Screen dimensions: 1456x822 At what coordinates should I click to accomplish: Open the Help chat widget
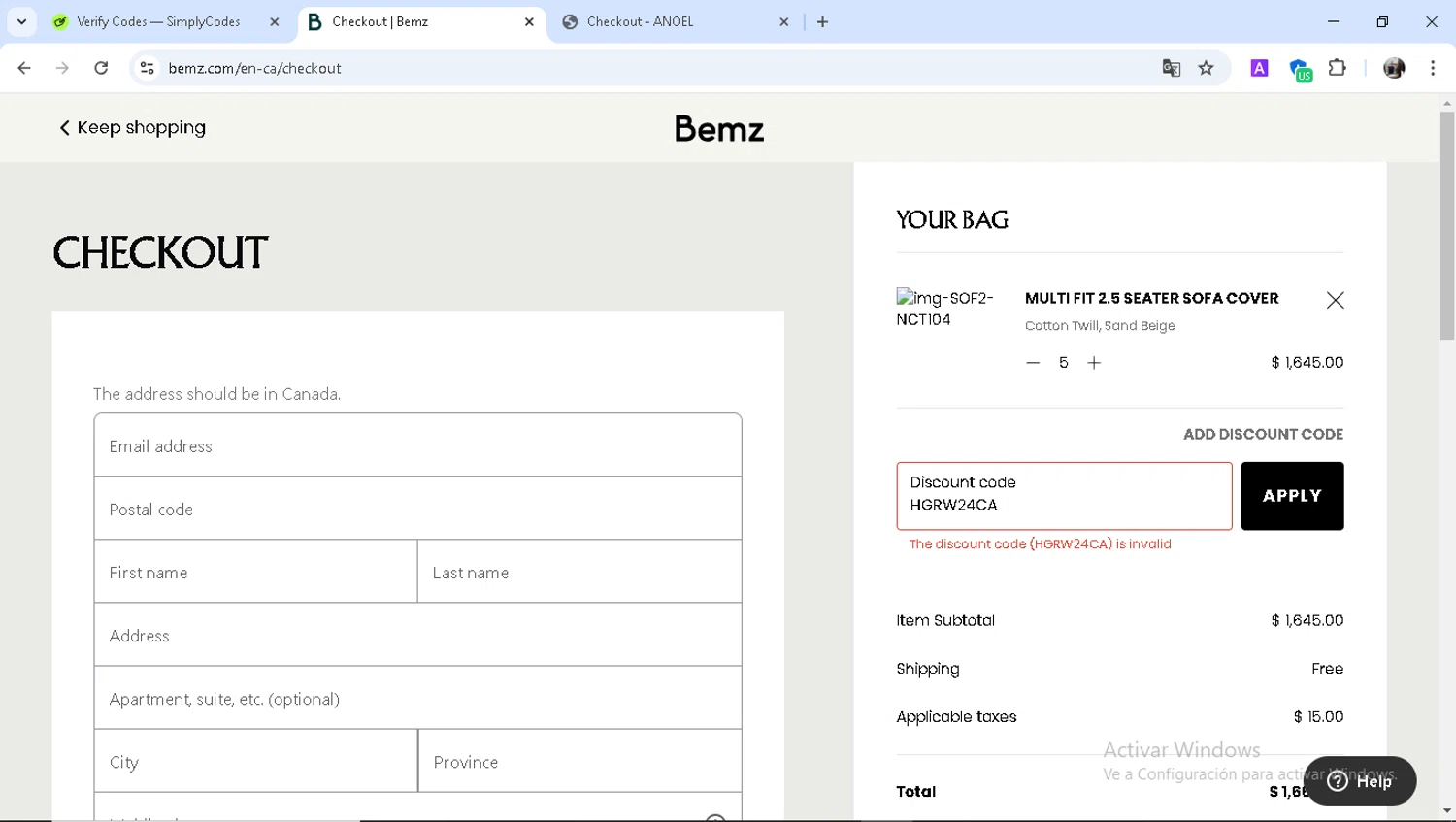[x=1360, y=780]
